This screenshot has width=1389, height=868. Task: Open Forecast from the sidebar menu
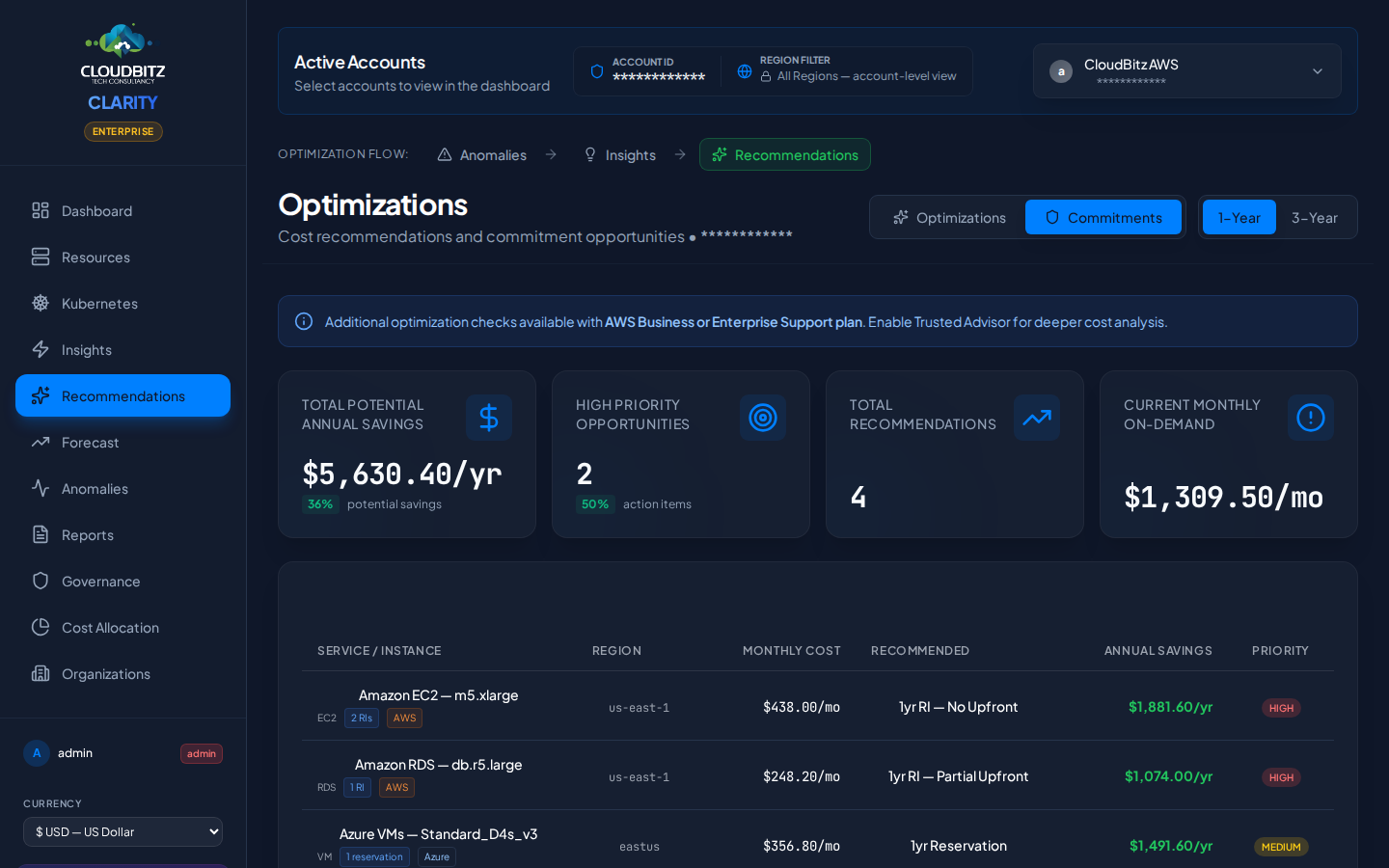coord(91,443)
